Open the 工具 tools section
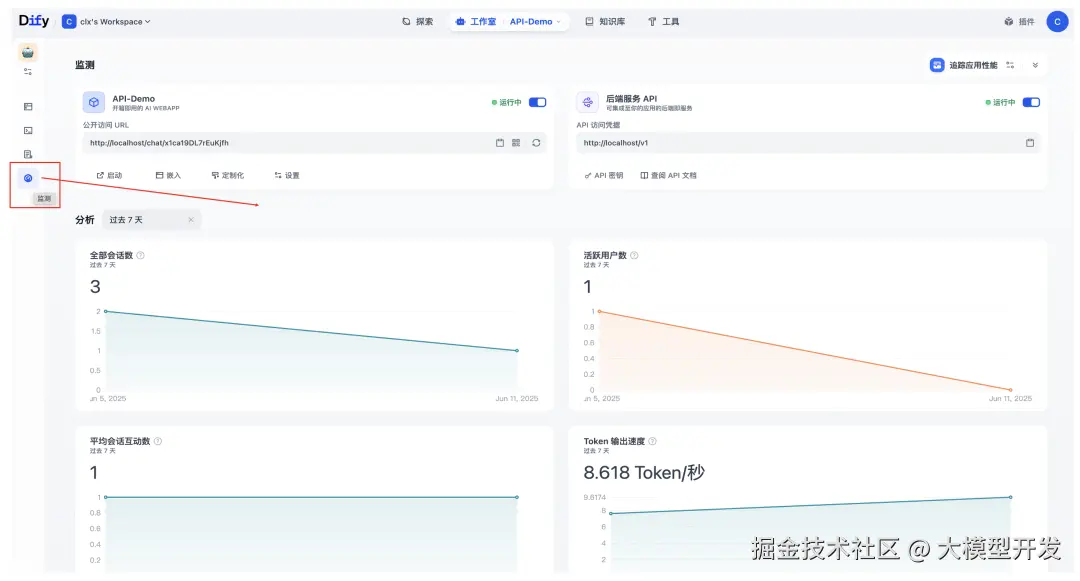Screen dimensions: 1080x581 [662, 20]
